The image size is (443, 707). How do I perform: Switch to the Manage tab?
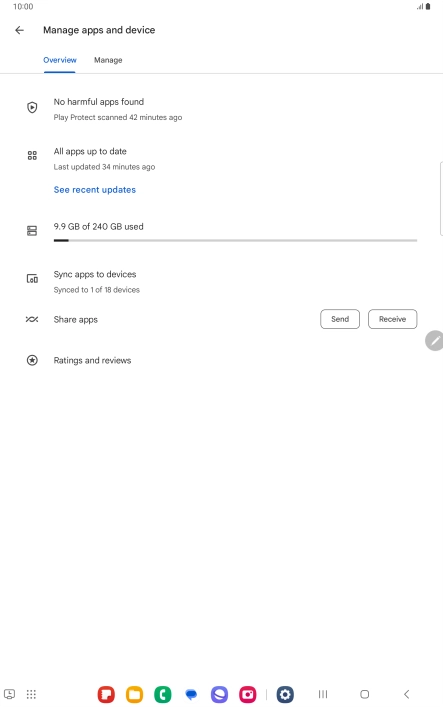pyautogui.click(x=108, y=60)
